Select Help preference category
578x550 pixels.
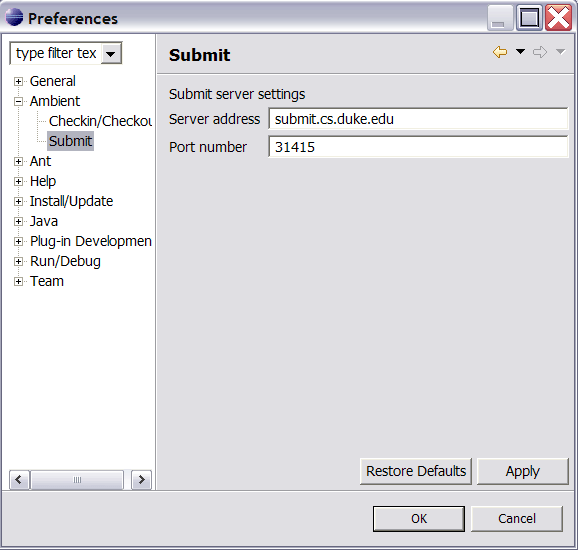[x=43, y=181]
